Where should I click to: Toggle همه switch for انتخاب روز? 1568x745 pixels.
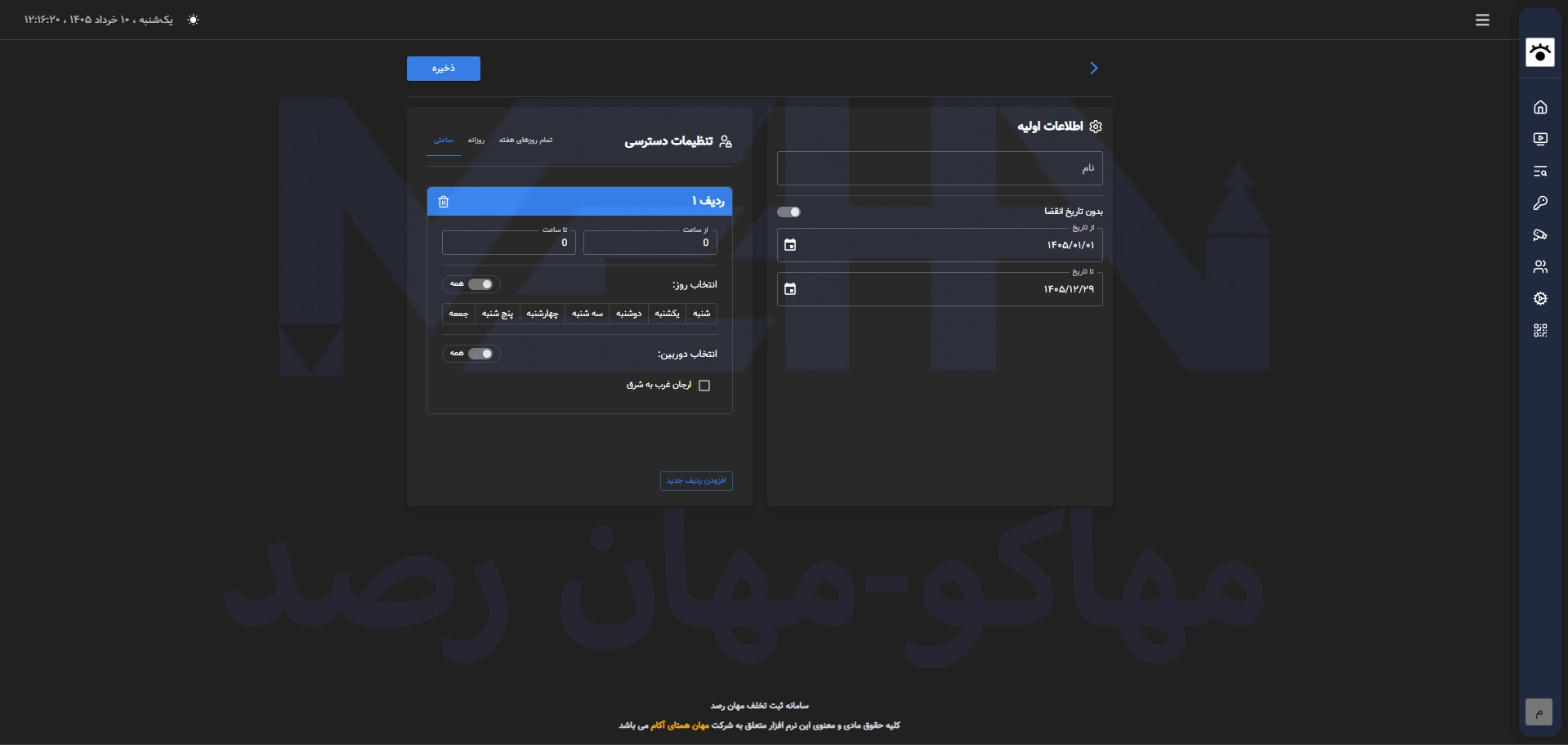point(480,284)
